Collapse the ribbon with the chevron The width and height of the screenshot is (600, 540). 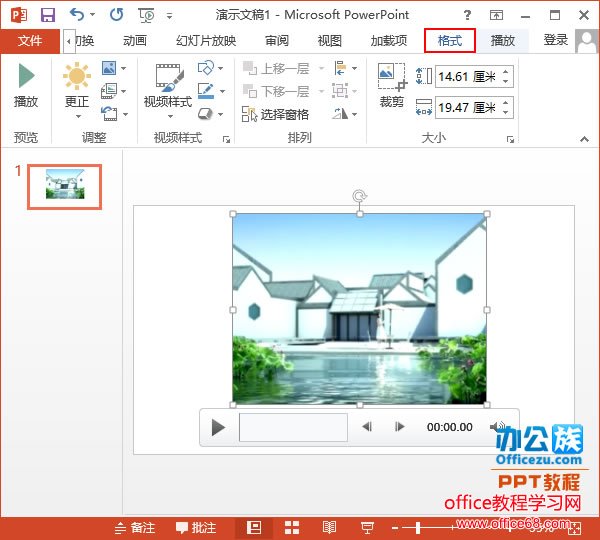click(584, 139)
